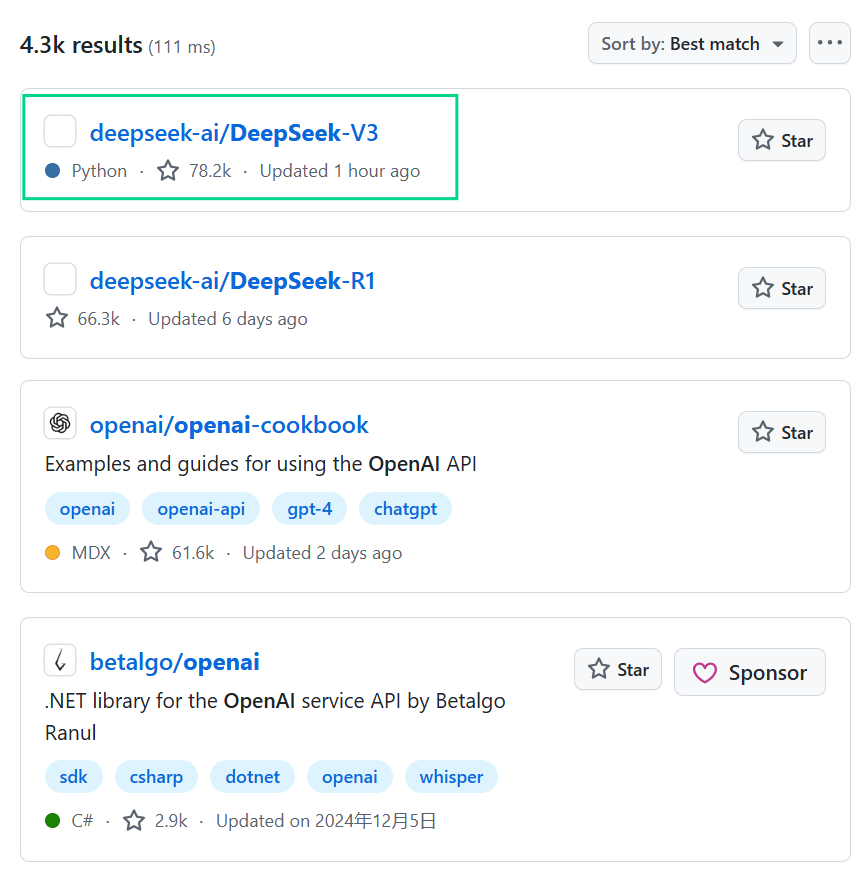This screenshot has width=866, height=887.
Task: Star the openai-cookbook repository
Action: 781,432
